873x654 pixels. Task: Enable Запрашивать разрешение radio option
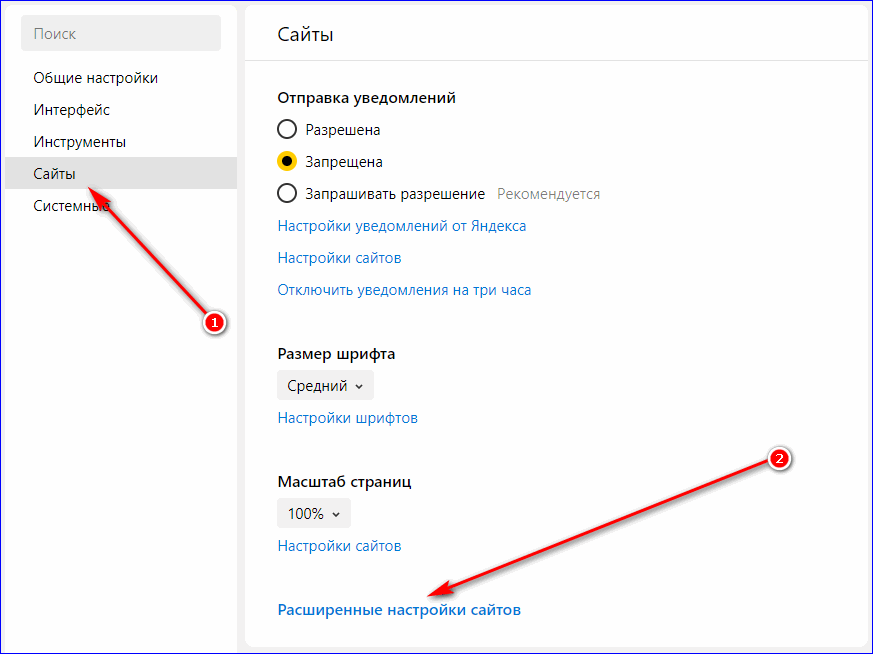pos(287,194)
